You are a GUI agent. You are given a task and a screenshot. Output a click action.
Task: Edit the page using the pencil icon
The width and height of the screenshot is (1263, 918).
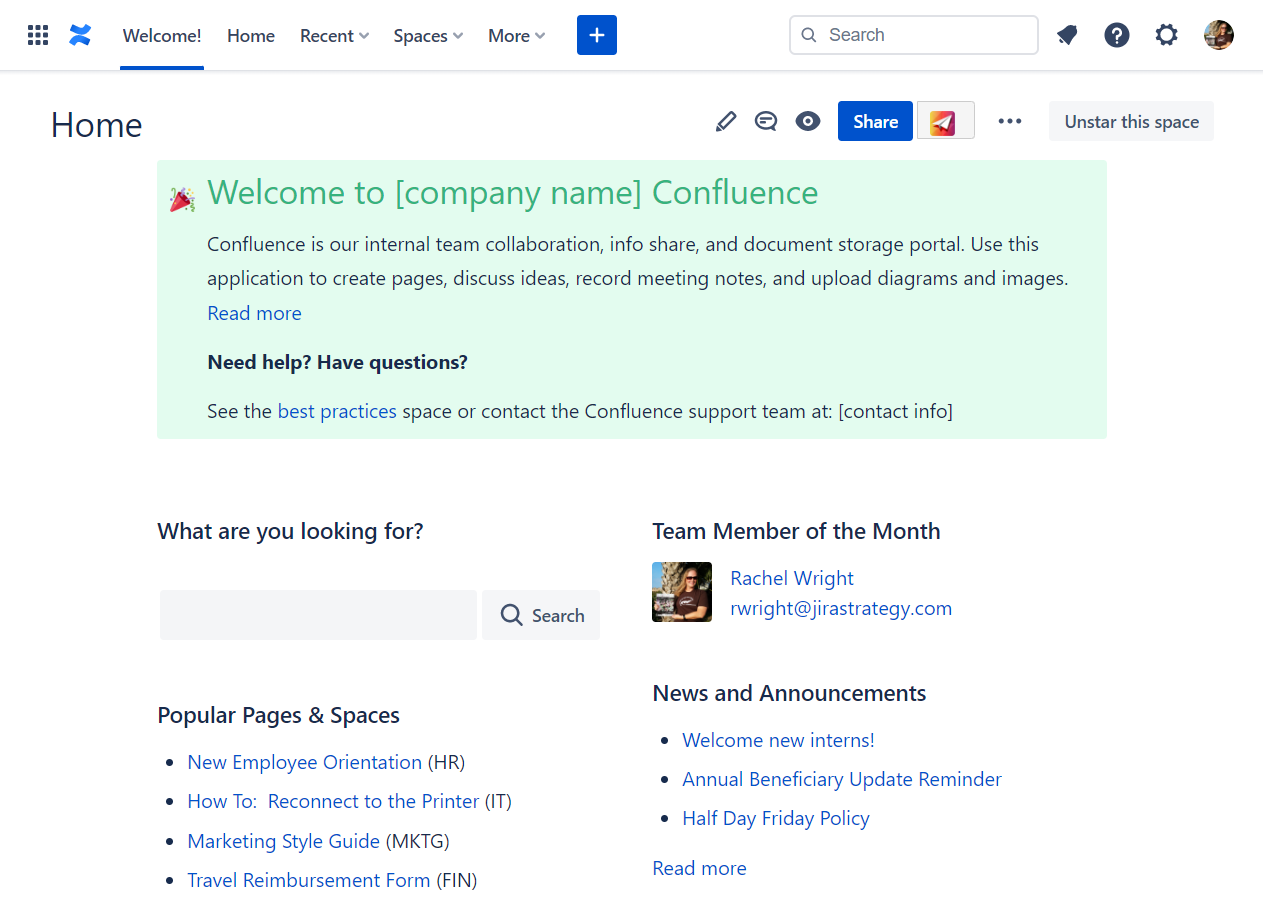pos(725,120)
